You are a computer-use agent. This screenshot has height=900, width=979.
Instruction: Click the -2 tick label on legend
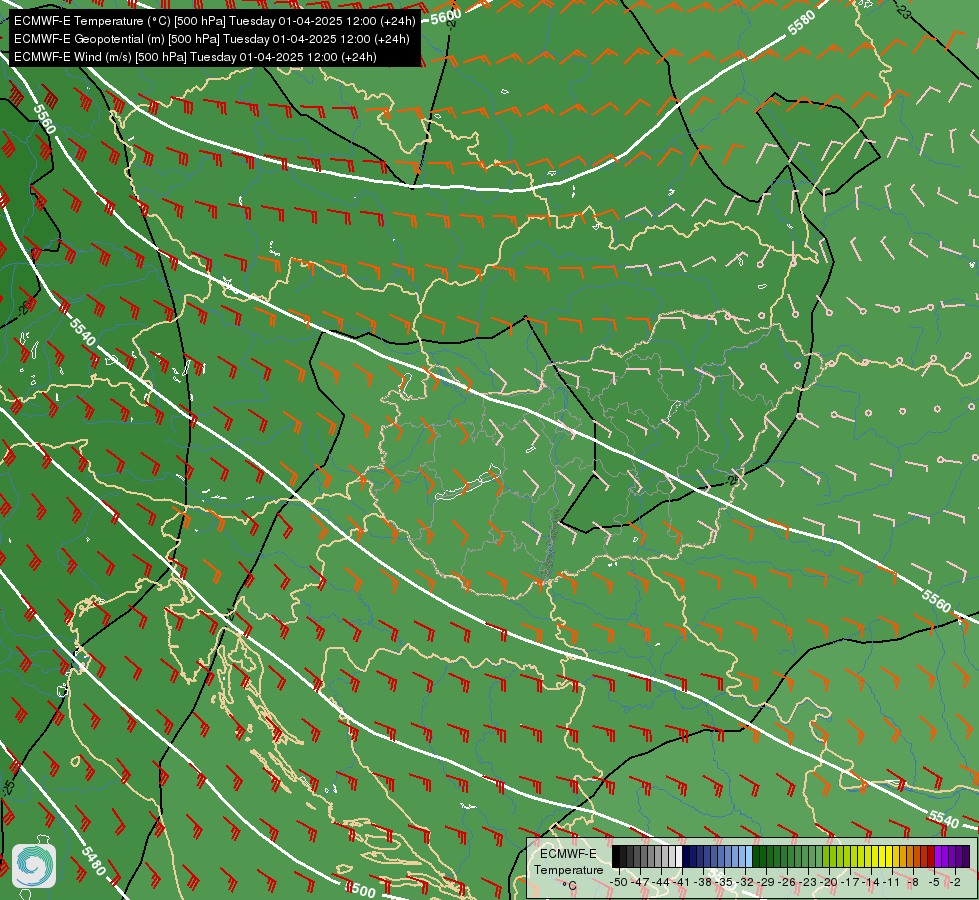[954, 883]
